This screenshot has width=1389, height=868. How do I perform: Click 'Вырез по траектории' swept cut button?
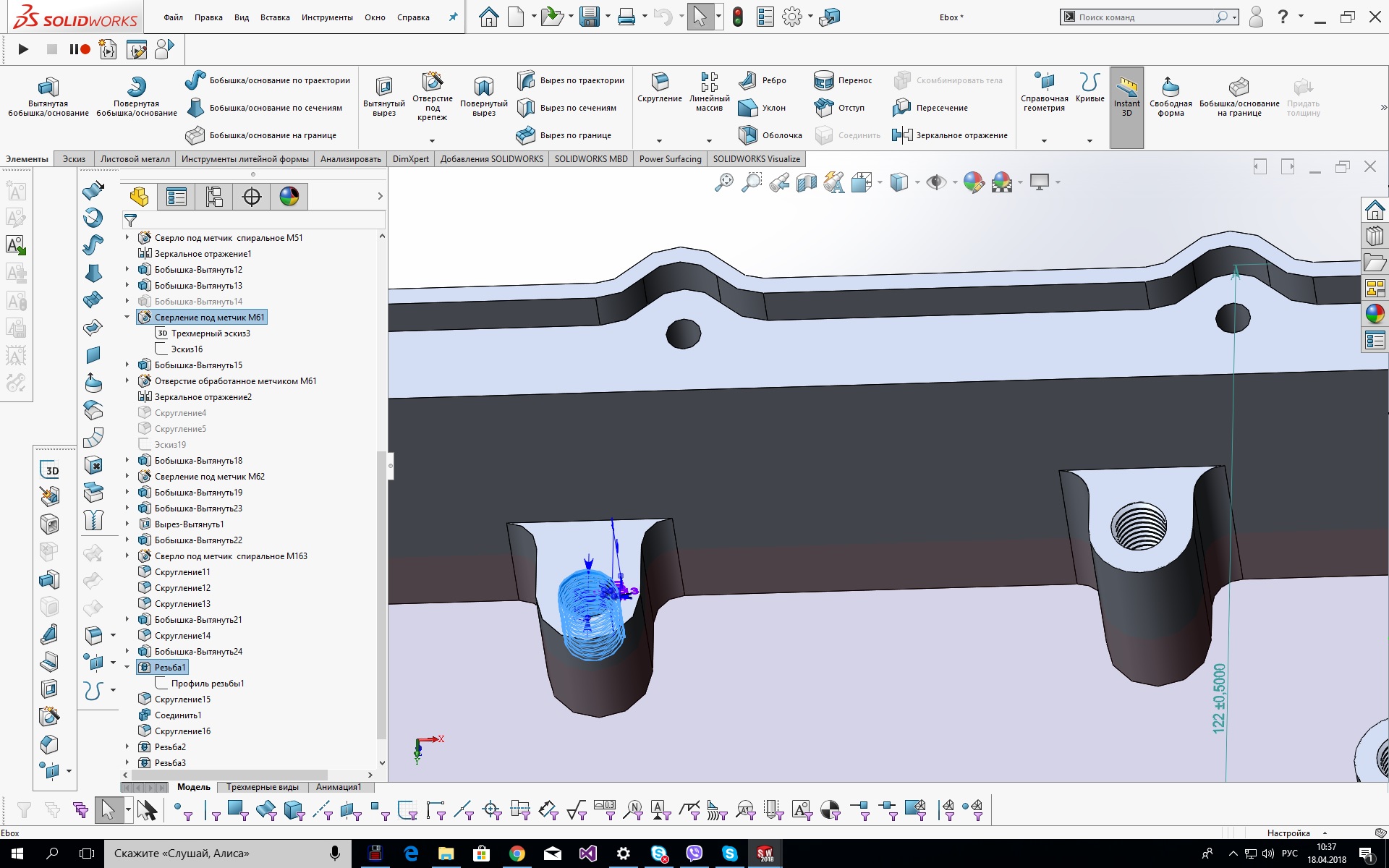coord(572,80)
